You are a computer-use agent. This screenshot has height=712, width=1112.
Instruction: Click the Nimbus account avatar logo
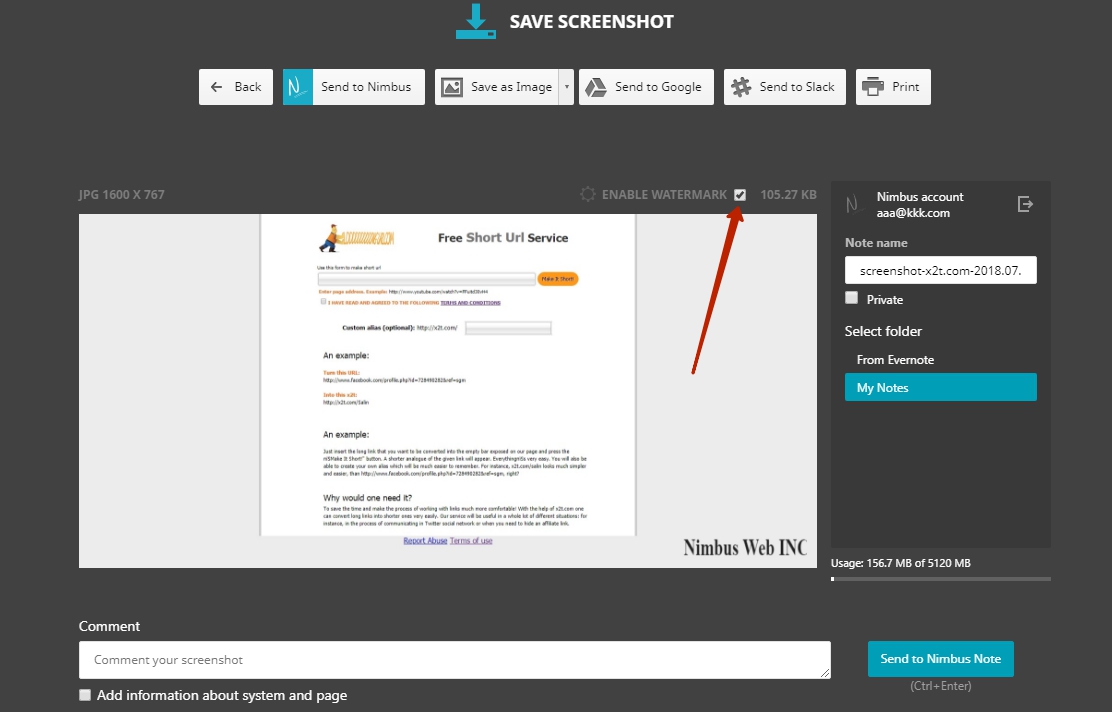(x=856, y=204)
